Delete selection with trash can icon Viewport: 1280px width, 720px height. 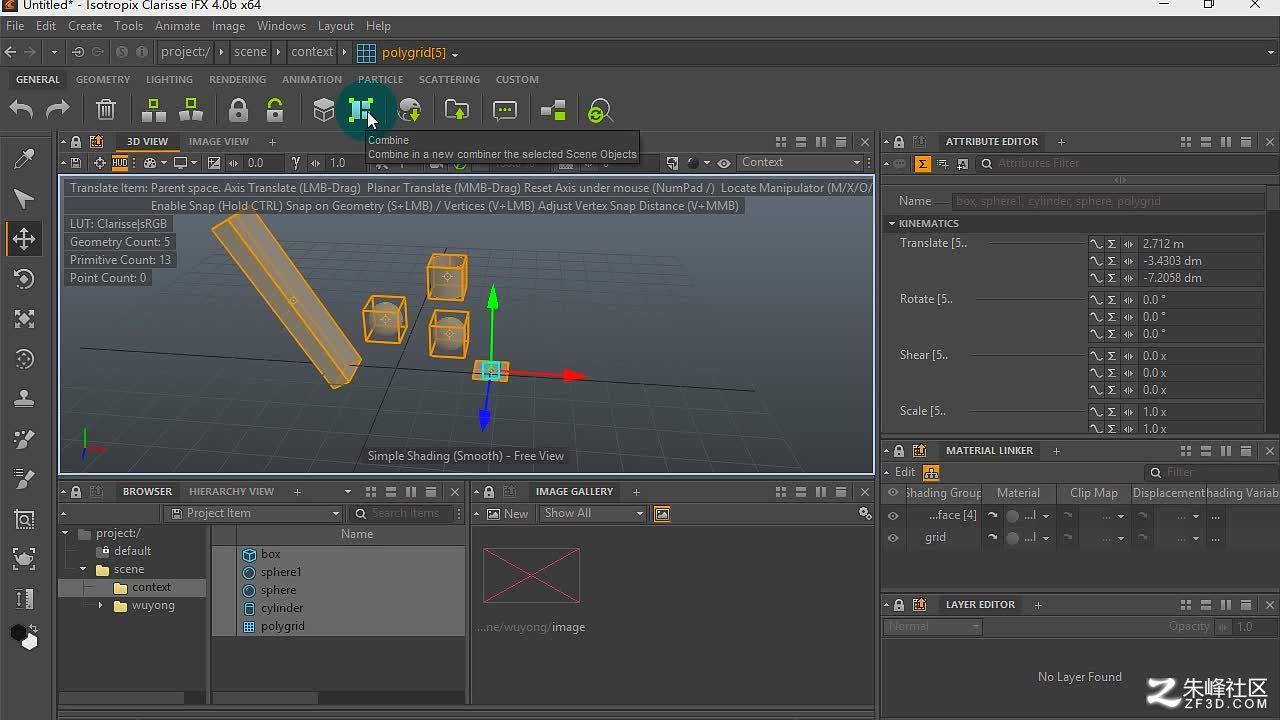[106, 110]
